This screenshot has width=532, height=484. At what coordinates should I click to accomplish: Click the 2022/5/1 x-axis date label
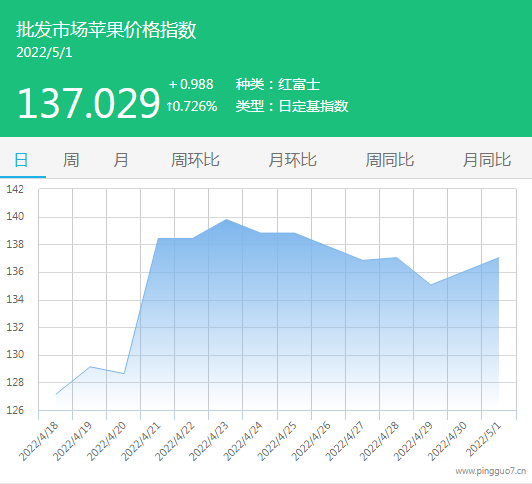483,440
